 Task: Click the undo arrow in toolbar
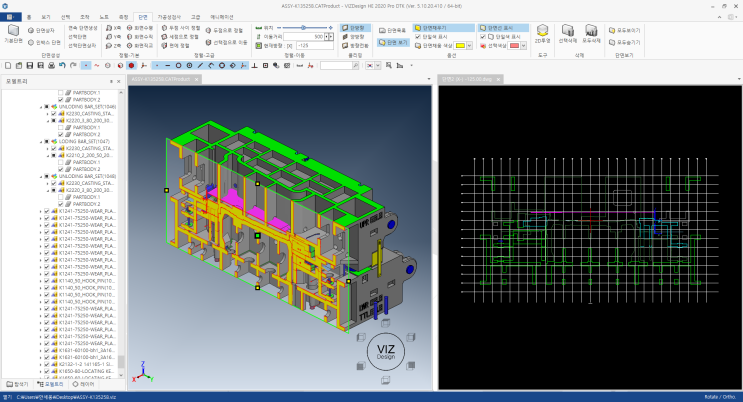[62, 65]
